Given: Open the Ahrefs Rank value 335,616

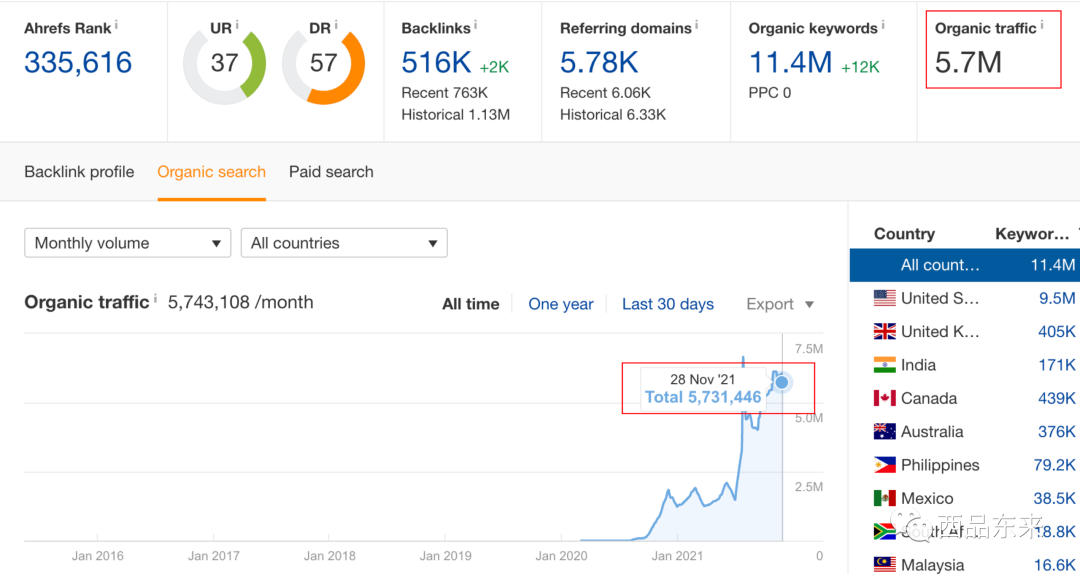Looking at the screenshot, I should pyautogui.click(x=78, y=63).
